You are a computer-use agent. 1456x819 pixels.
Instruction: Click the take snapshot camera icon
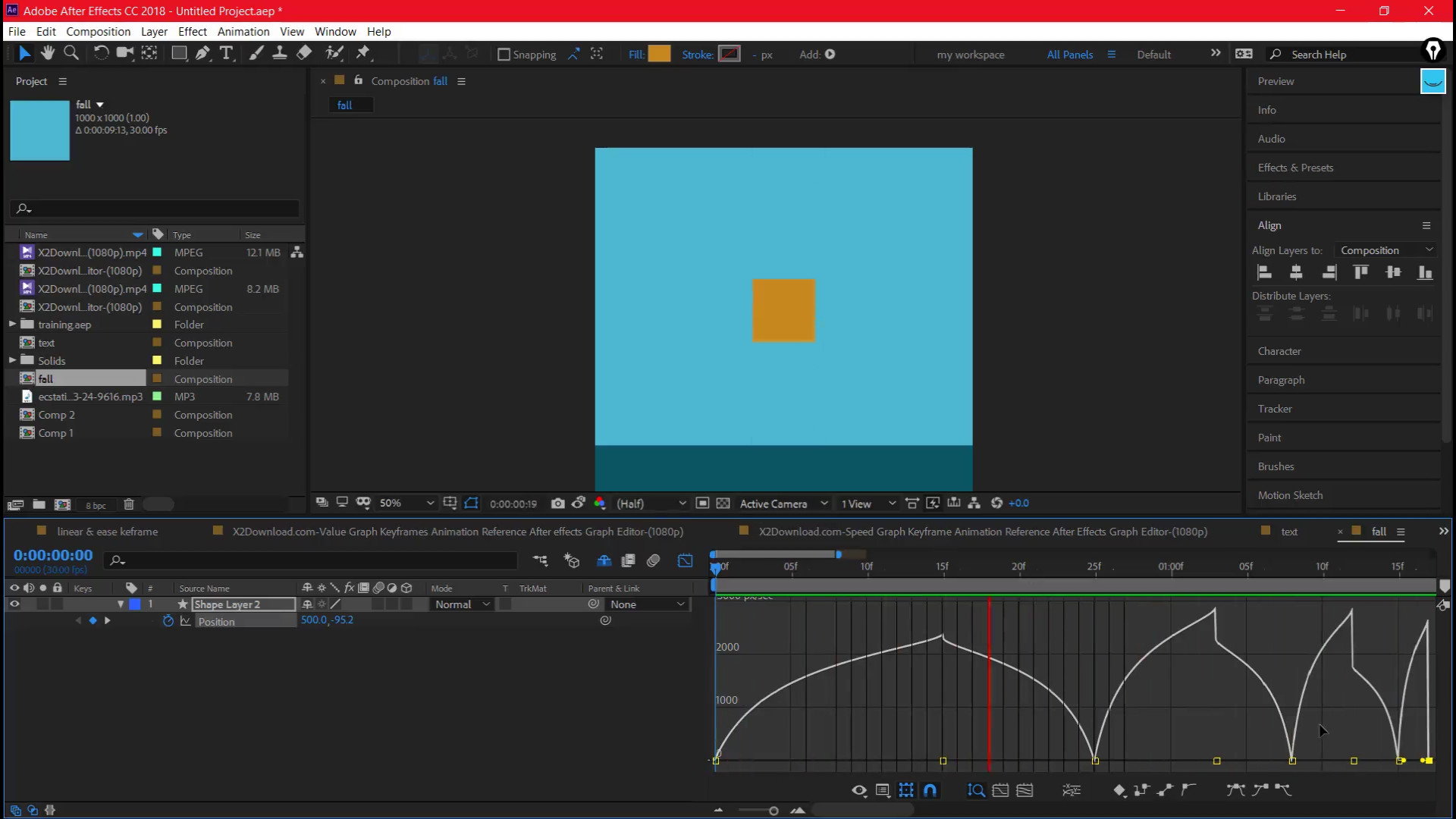click(x=557, y=504)
